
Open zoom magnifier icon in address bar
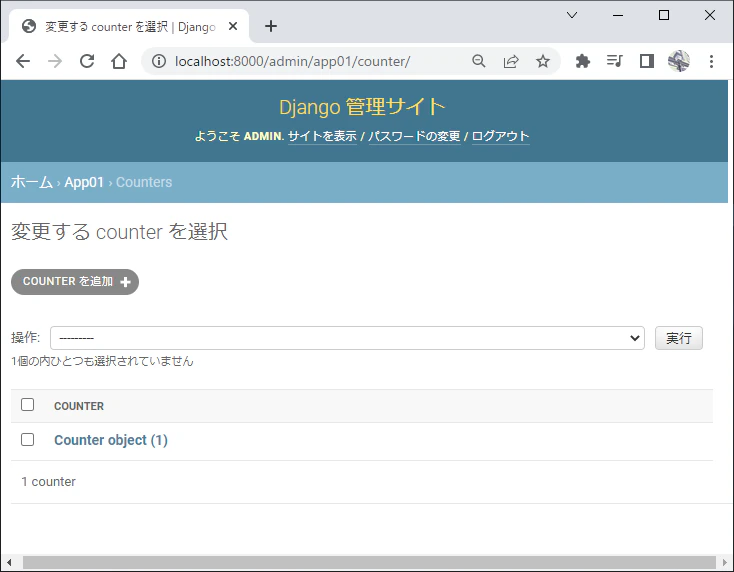[478, 61]
